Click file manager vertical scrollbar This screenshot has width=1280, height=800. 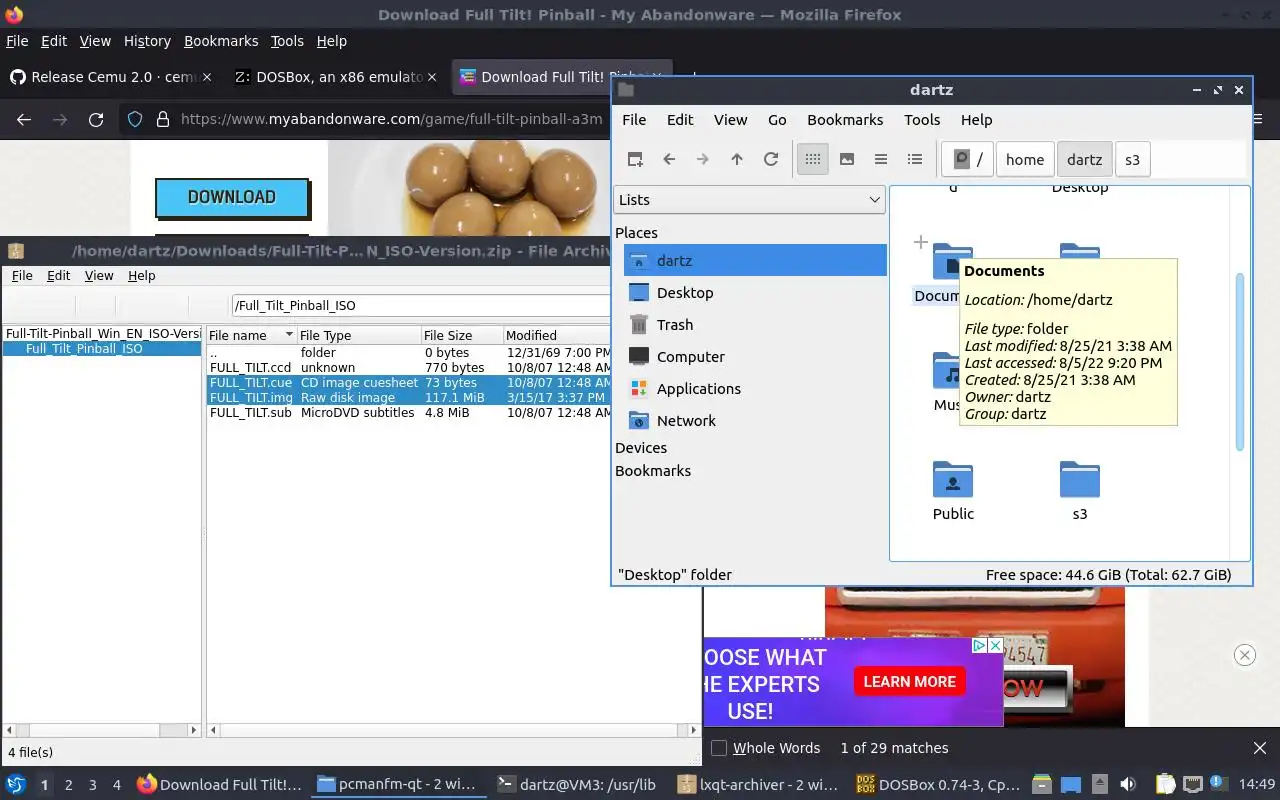[1240, 362]
